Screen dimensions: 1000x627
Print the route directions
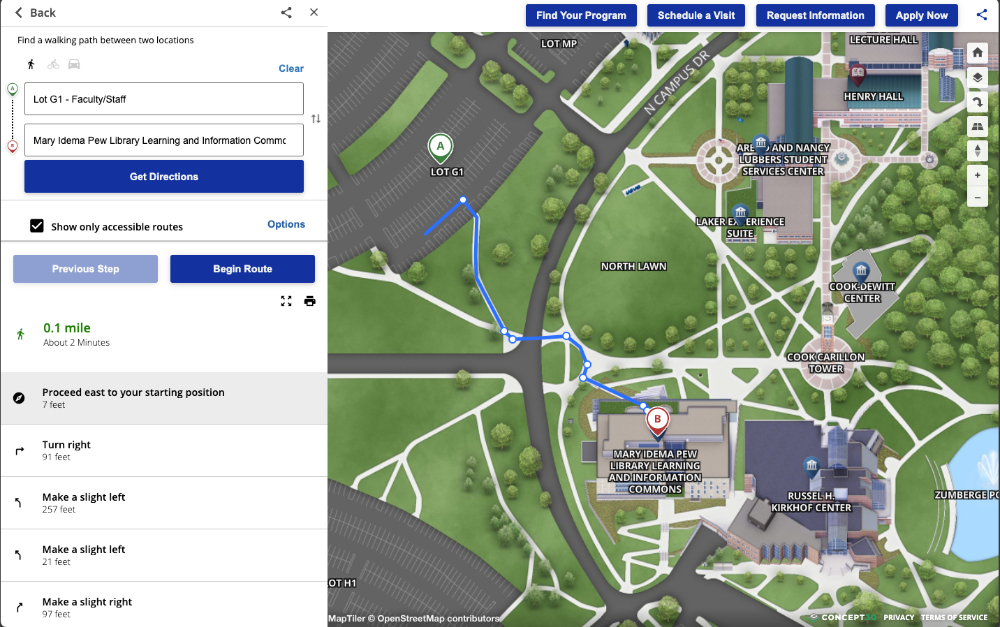[x=310, y=301]
